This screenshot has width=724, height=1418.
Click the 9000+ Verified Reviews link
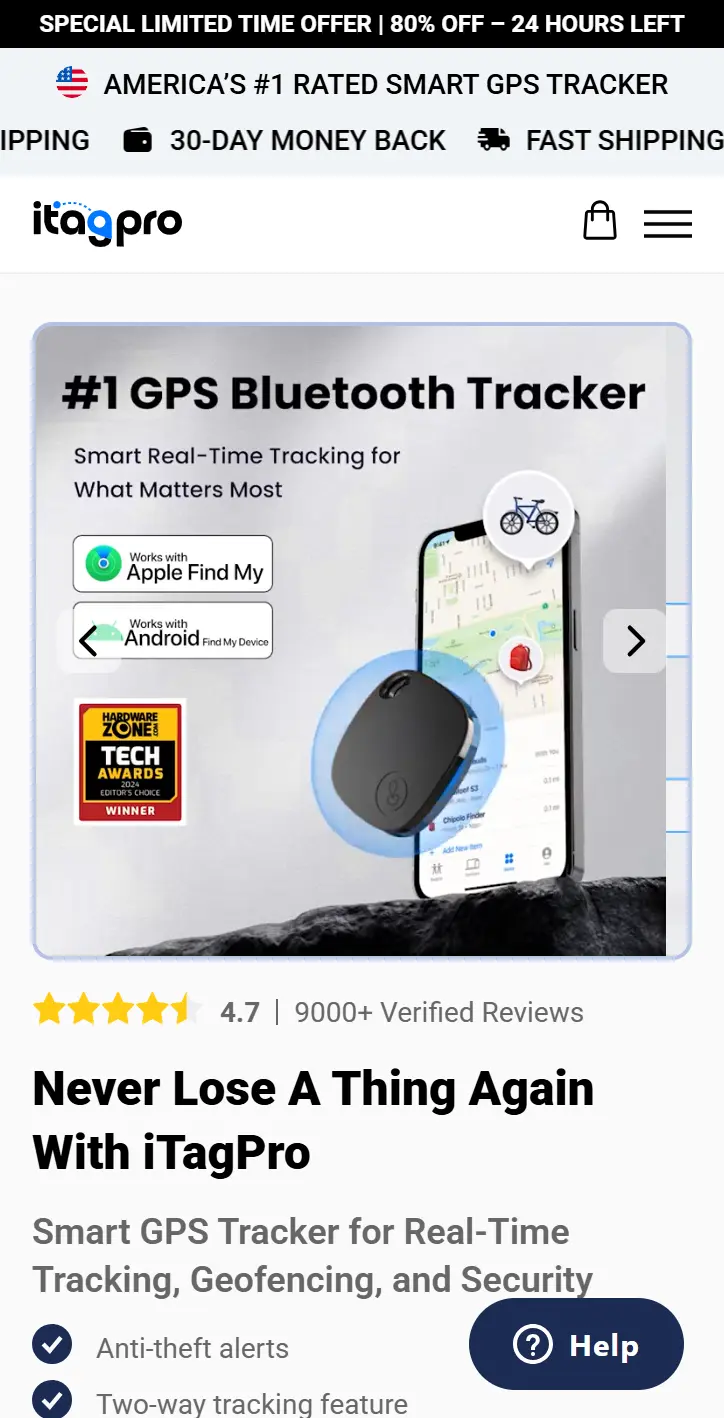click(x=439, y=1012)
